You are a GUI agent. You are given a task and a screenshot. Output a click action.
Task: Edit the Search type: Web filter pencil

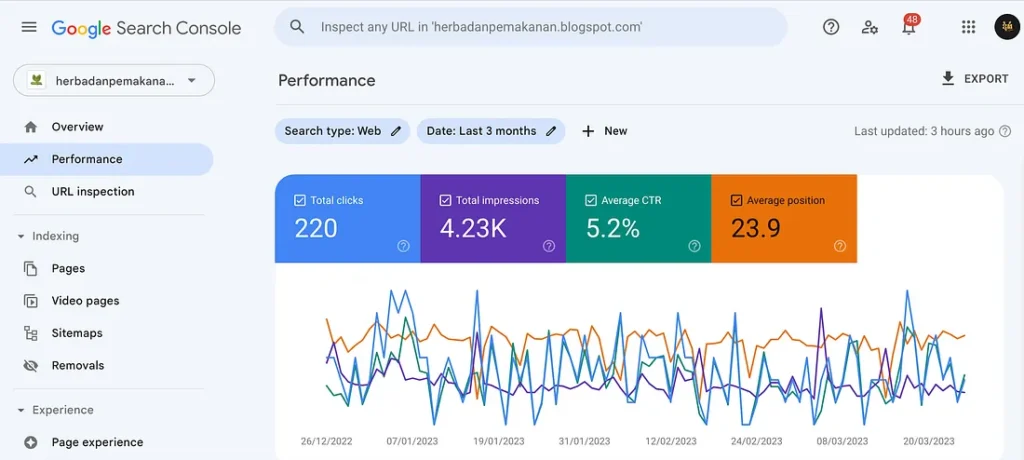click(x=396, y=131)
